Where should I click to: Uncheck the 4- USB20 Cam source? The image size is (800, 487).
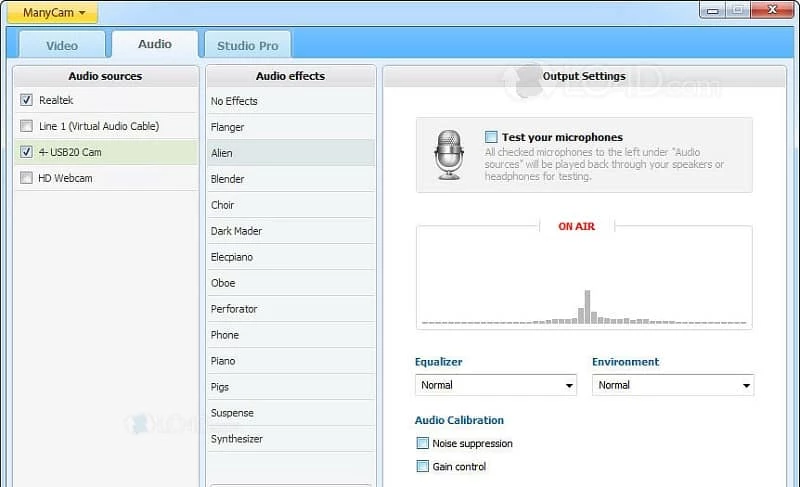click(26, 152)
